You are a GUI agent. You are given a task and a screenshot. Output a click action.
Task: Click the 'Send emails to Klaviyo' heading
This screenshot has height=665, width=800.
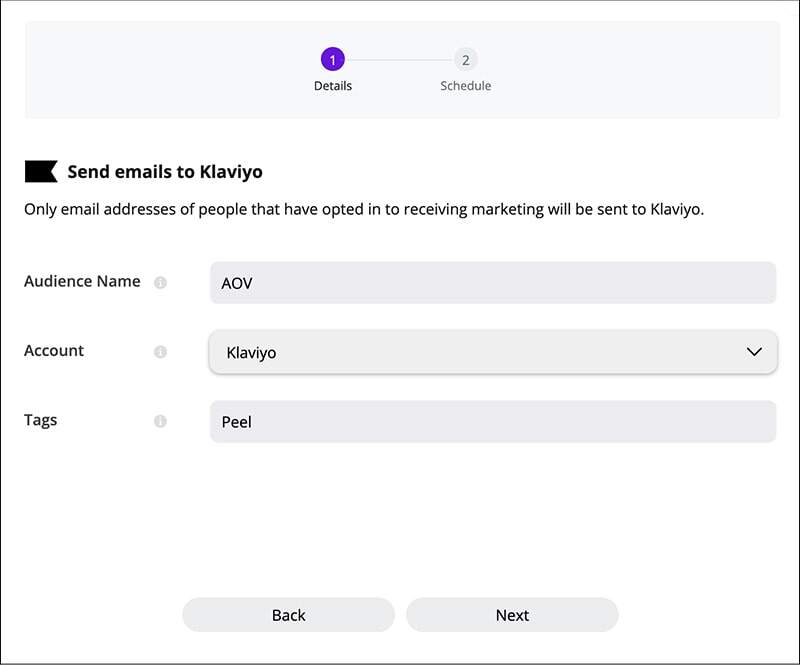165,172
